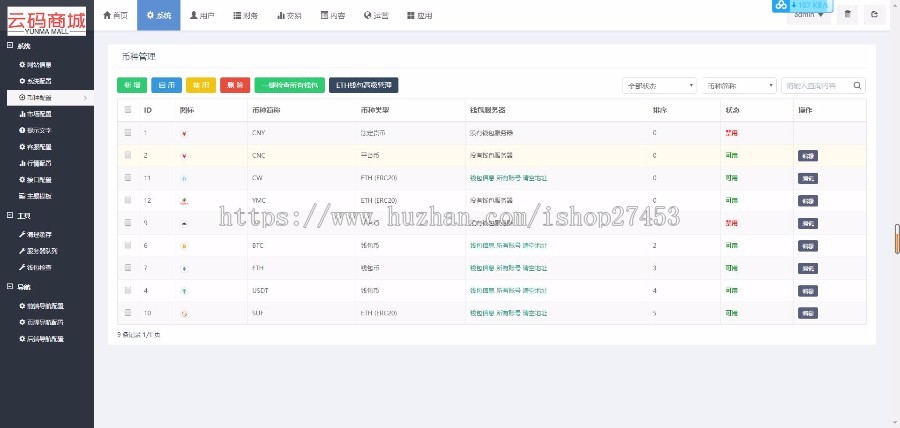The image size is (900, 428).
Task: Click the BTC row coin icon
Action: pyautogui.click(x=184, y=246)
